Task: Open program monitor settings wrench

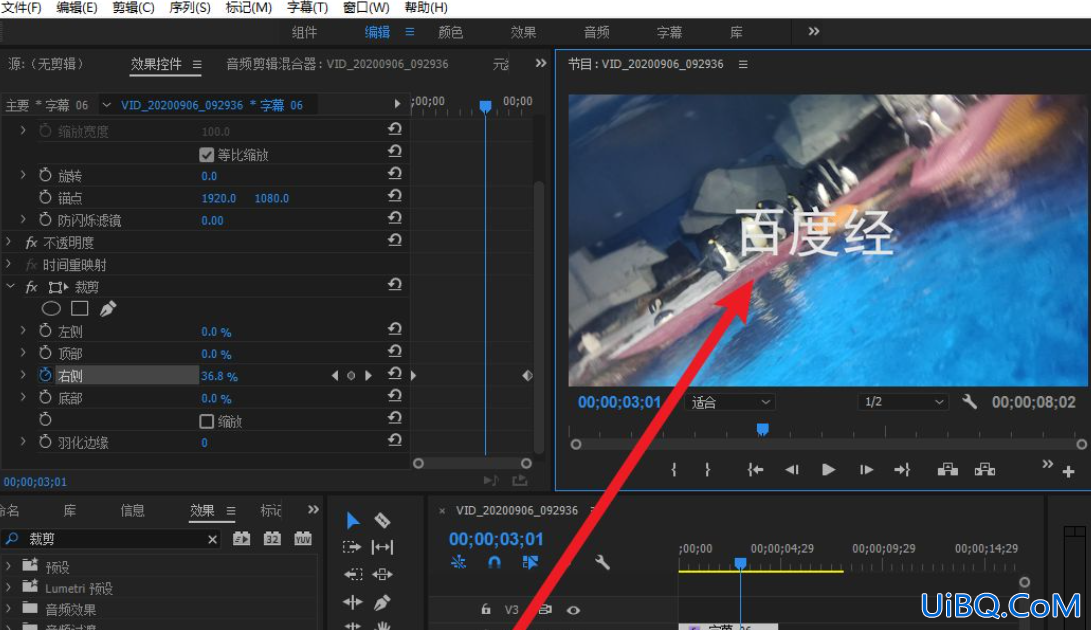Action: pos(969,402)
